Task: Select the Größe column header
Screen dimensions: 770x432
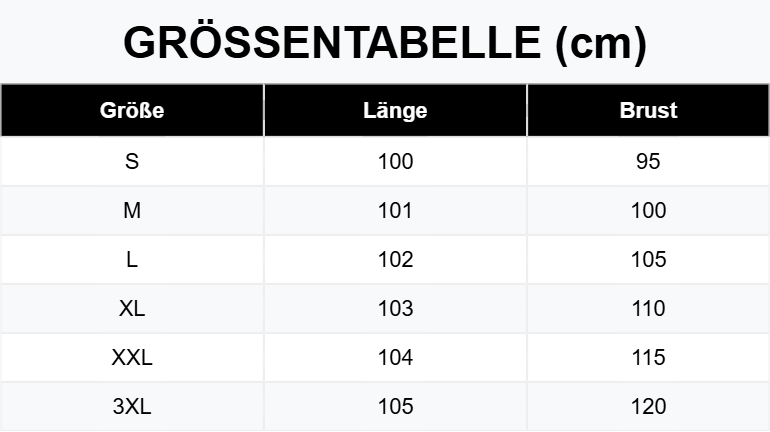Action: 132,110
